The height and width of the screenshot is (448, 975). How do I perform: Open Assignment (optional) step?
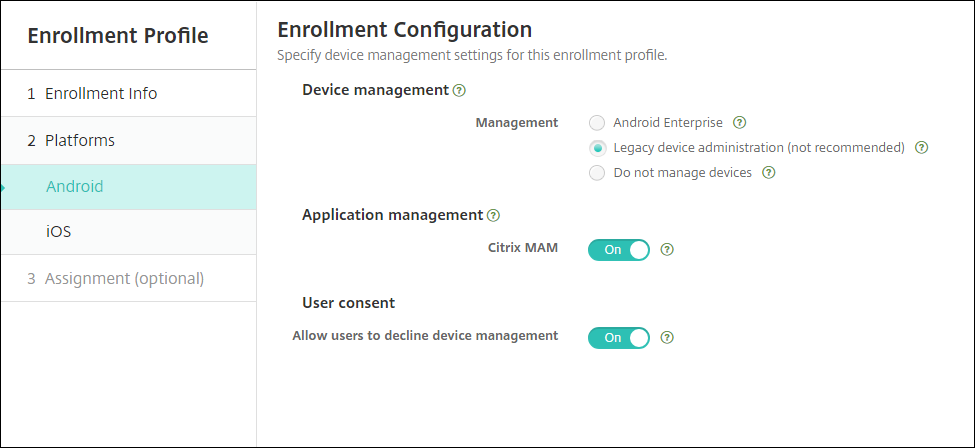115,278
